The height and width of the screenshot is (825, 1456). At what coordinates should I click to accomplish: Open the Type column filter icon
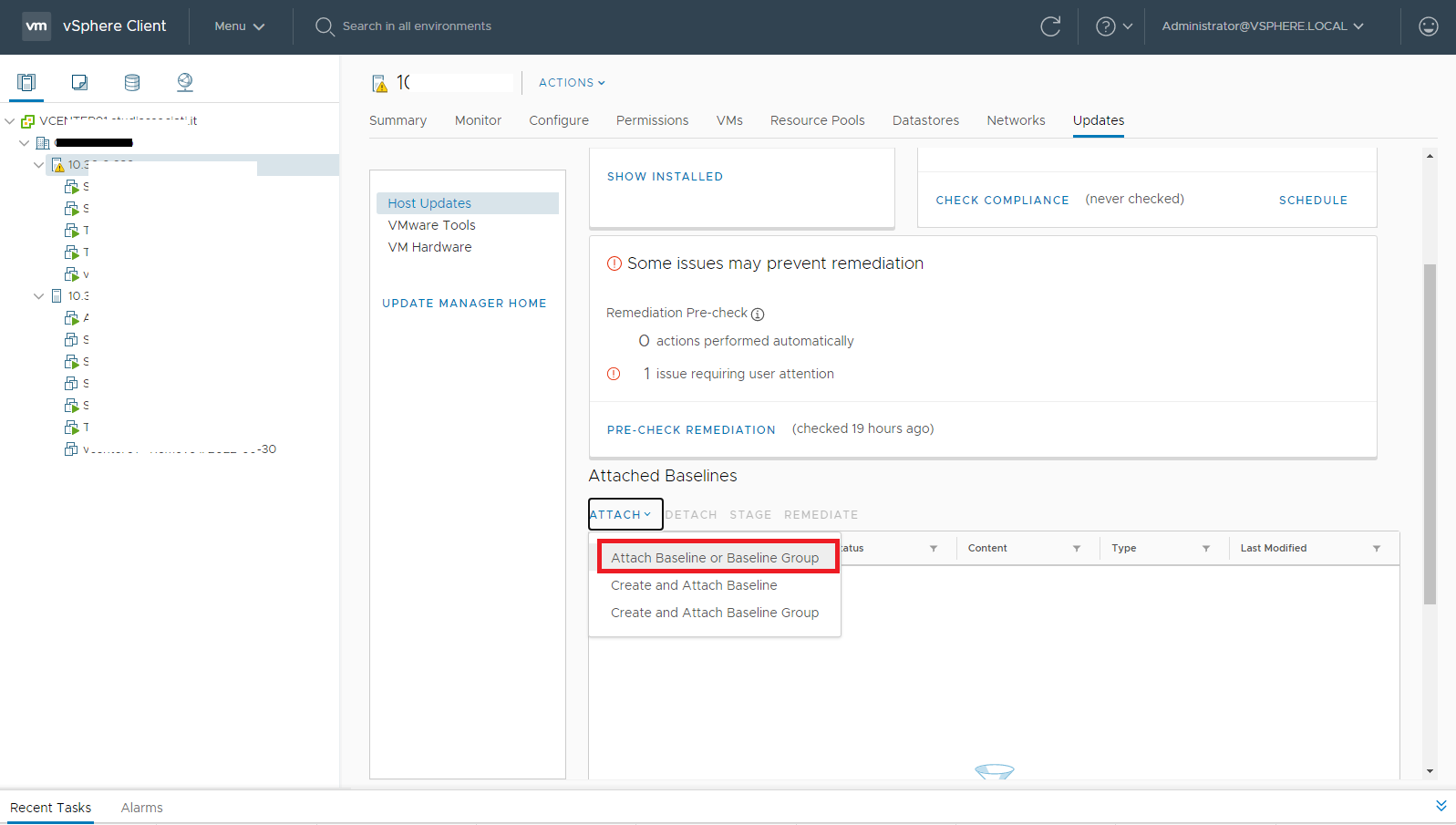[x=1206, y=549]
